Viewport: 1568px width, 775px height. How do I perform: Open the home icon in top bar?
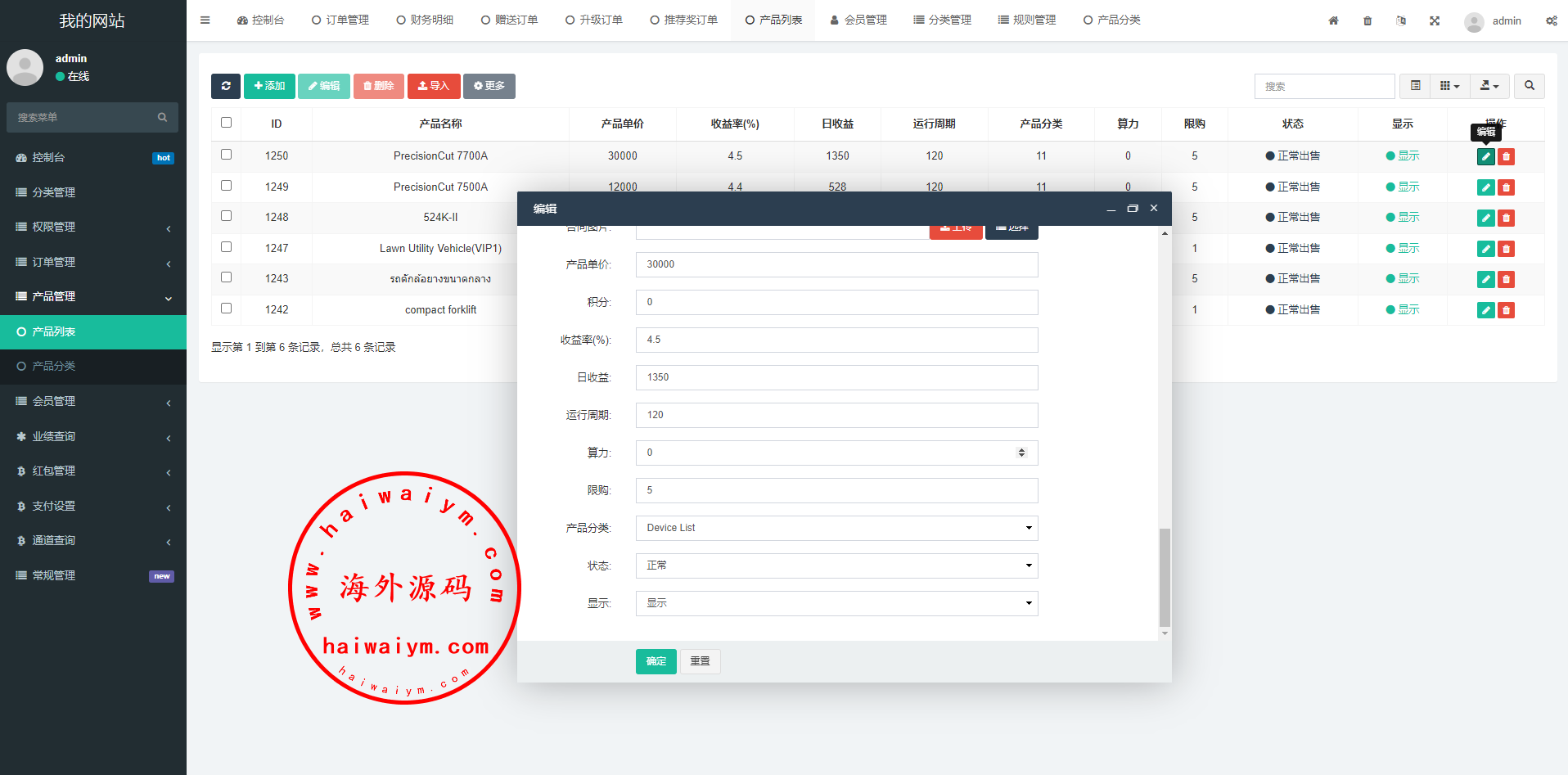click(x=1333, y=20)
